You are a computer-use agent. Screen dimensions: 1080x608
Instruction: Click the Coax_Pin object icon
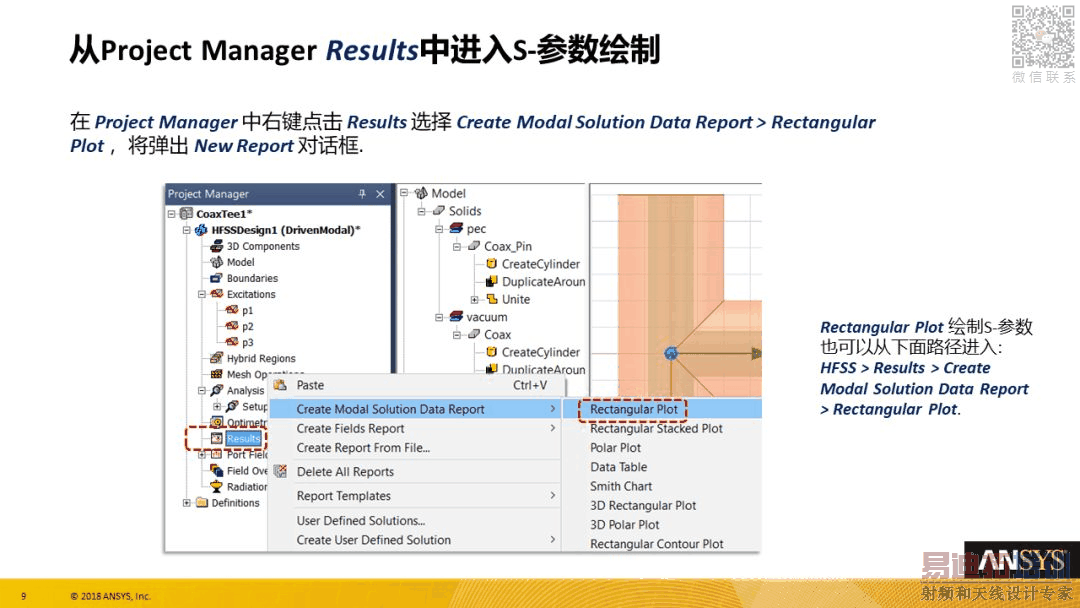coord(474,246)
